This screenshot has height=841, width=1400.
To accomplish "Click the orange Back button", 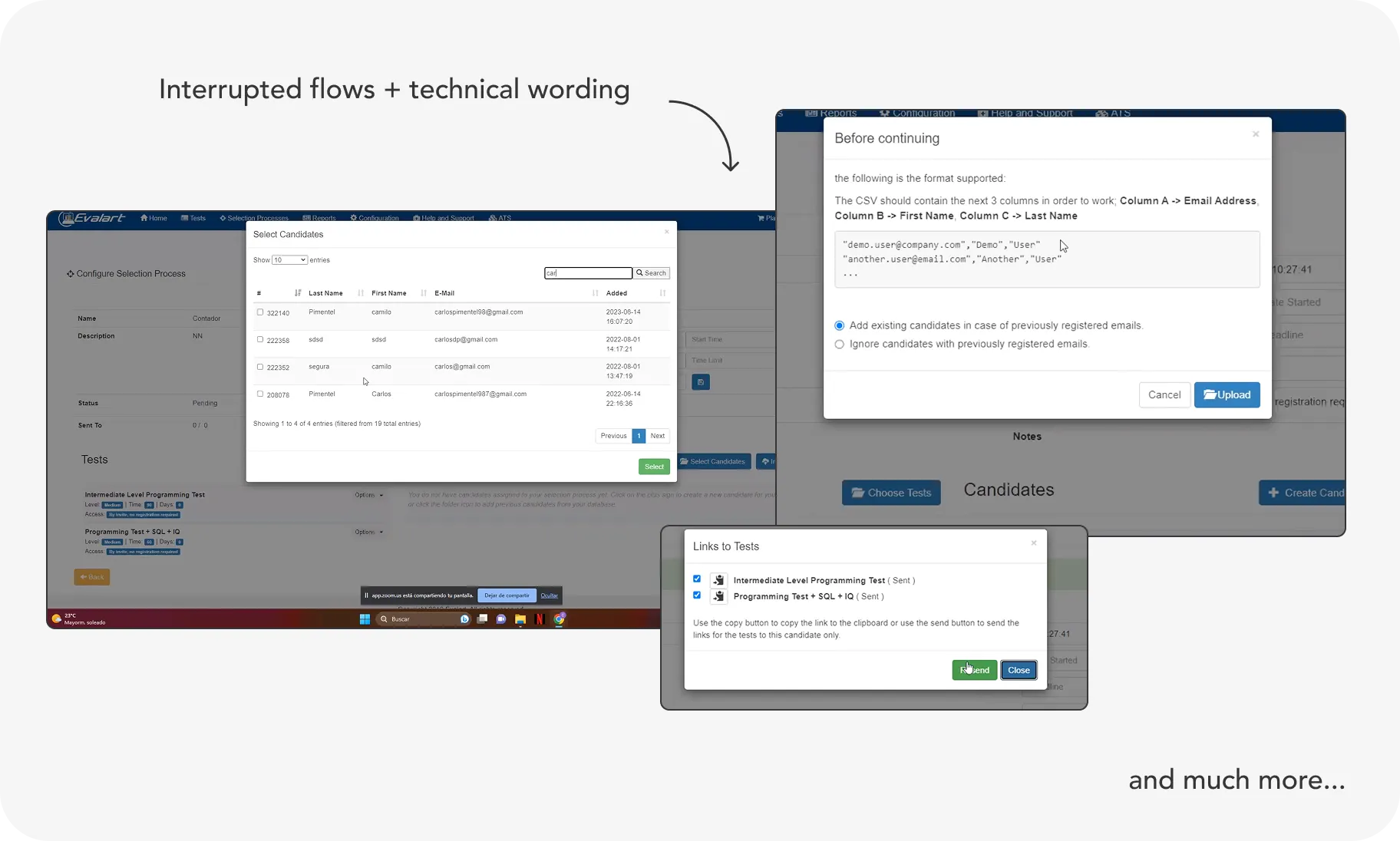I will click(x=92, y=577).
